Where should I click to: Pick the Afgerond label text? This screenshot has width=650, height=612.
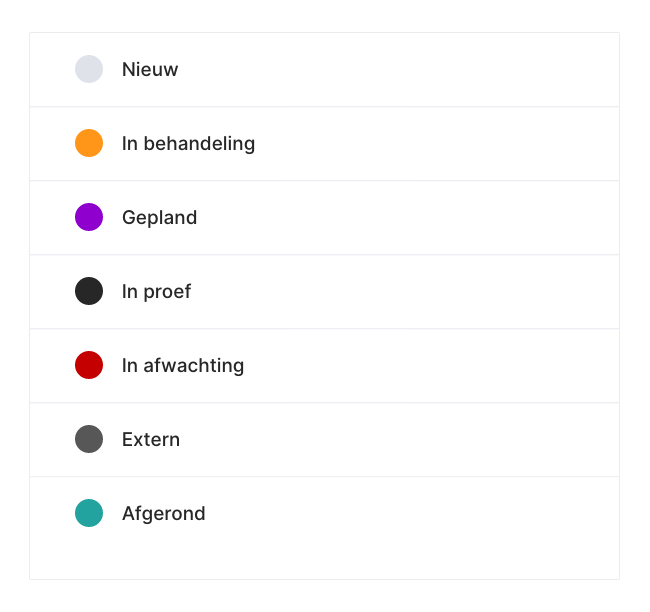163,514
